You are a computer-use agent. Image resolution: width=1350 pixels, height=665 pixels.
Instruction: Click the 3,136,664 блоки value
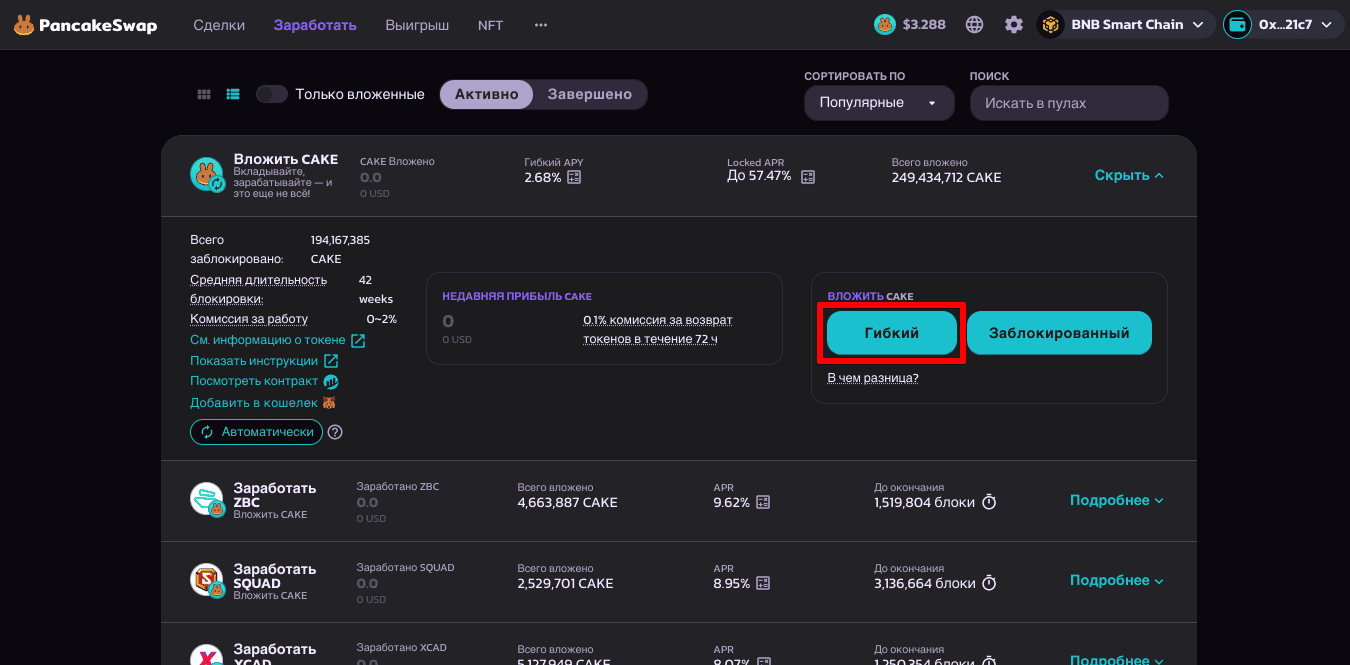[924, 583]
